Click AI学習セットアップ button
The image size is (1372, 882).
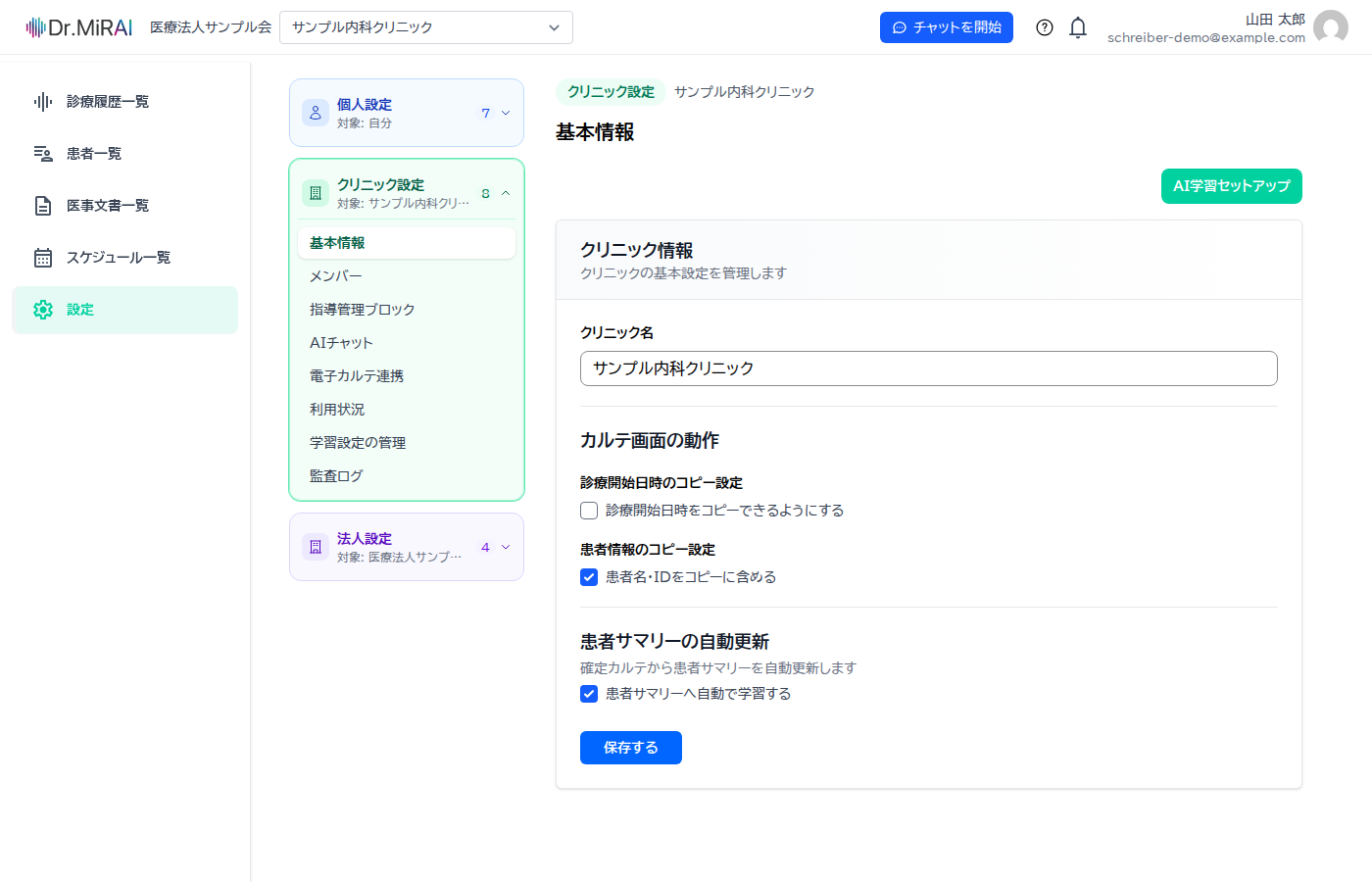(1232, 186)
